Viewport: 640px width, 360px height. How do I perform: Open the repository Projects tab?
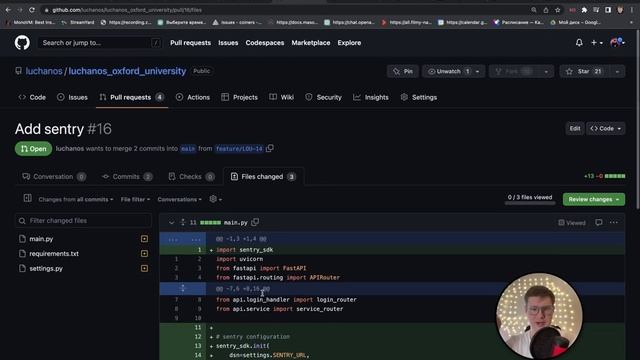coord(240,97)
